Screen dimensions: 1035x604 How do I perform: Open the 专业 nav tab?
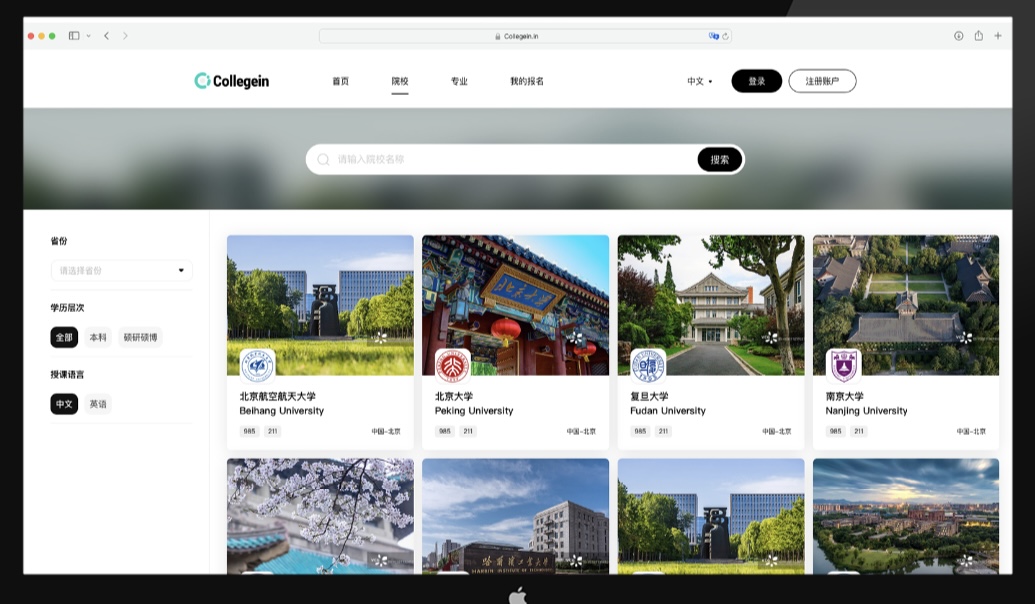(x=459, y=81)
